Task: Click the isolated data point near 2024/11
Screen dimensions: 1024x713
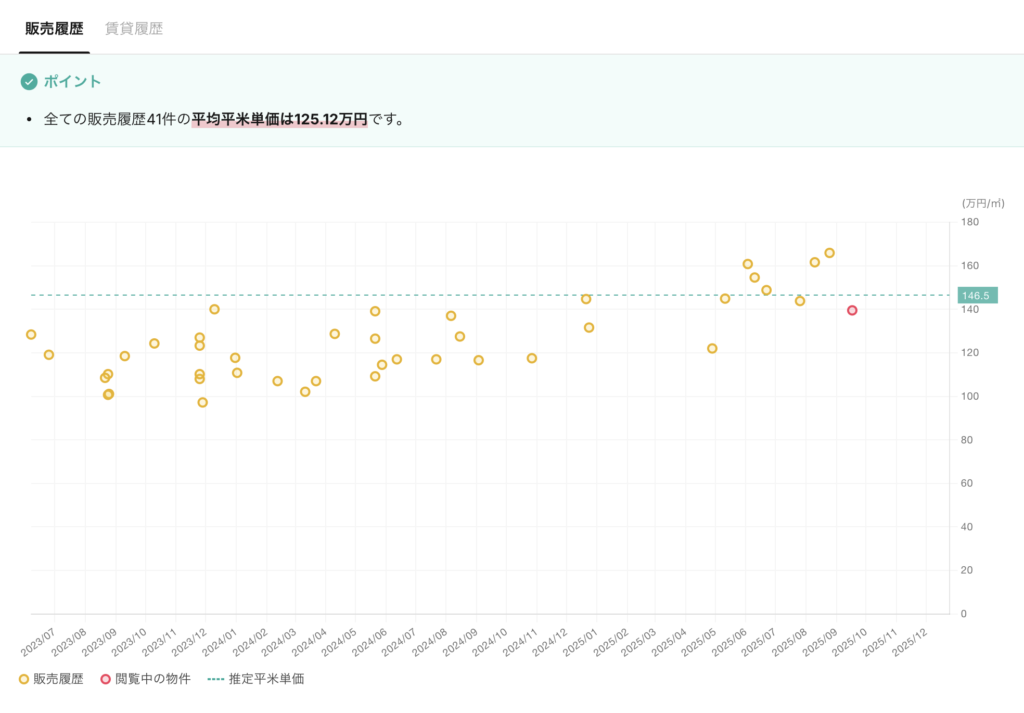Action: [531, 358]
